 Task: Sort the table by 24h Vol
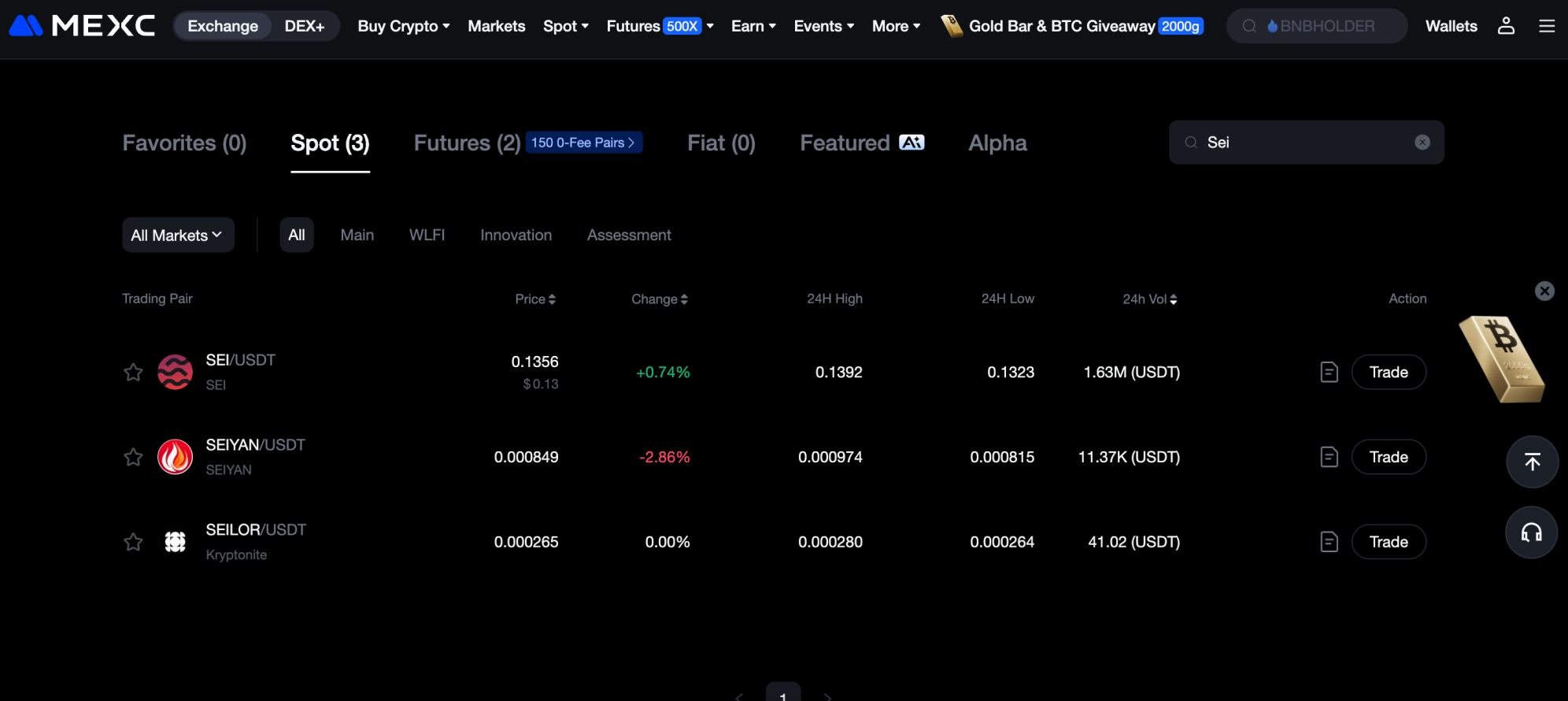(x=1150, y=299)
